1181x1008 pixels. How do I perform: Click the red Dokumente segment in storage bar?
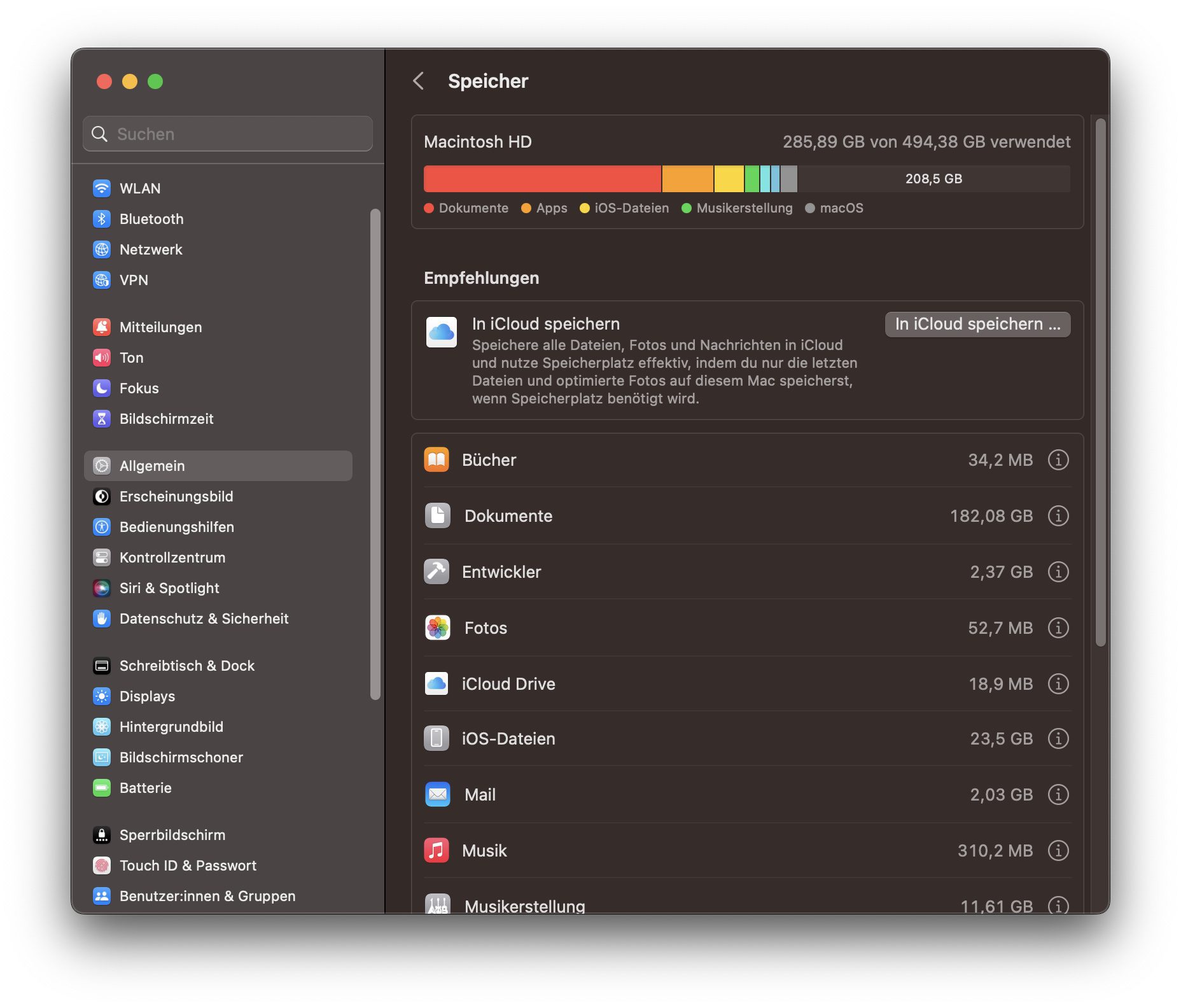542,179
